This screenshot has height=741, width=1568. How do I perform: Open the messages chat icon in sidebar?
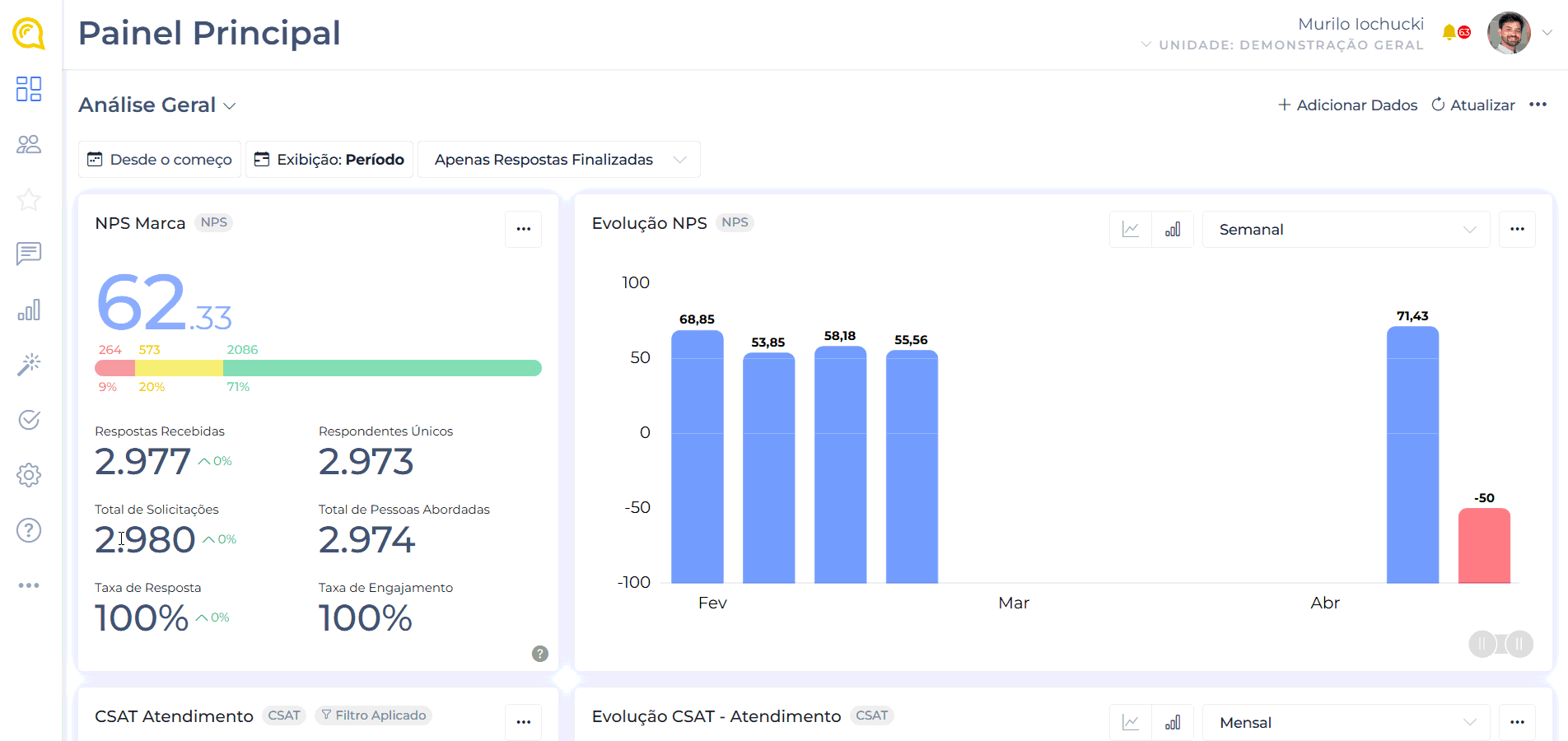click(29, 254)
